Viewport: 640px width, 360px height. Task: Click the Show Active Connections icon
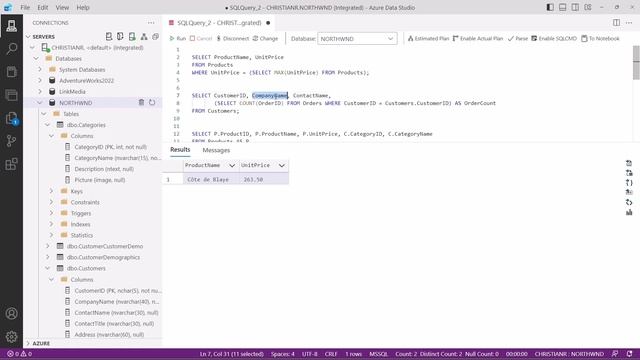point(132,37)
